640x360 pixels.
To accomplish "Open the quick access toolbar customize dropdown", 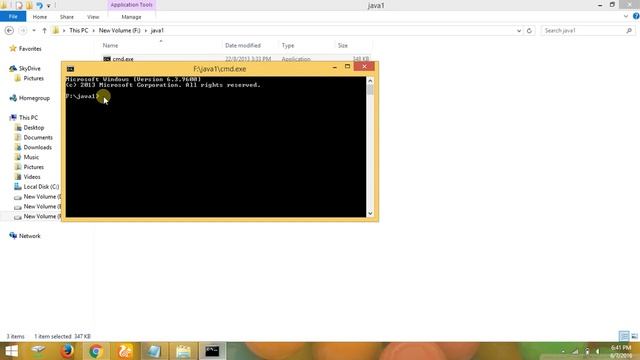I will 49,6.
